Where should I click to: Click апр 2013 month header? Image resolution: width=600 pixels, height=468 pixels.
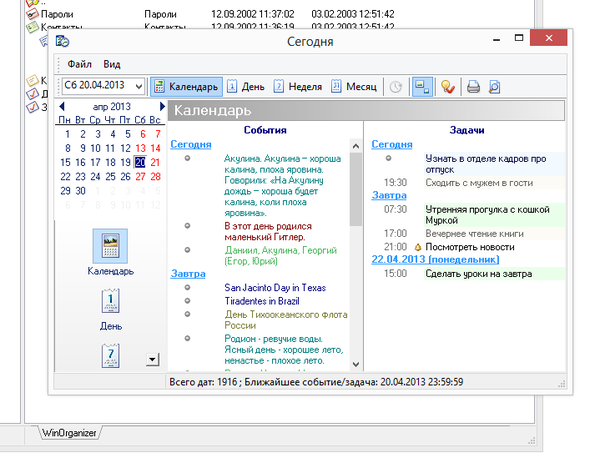point(111,106)
